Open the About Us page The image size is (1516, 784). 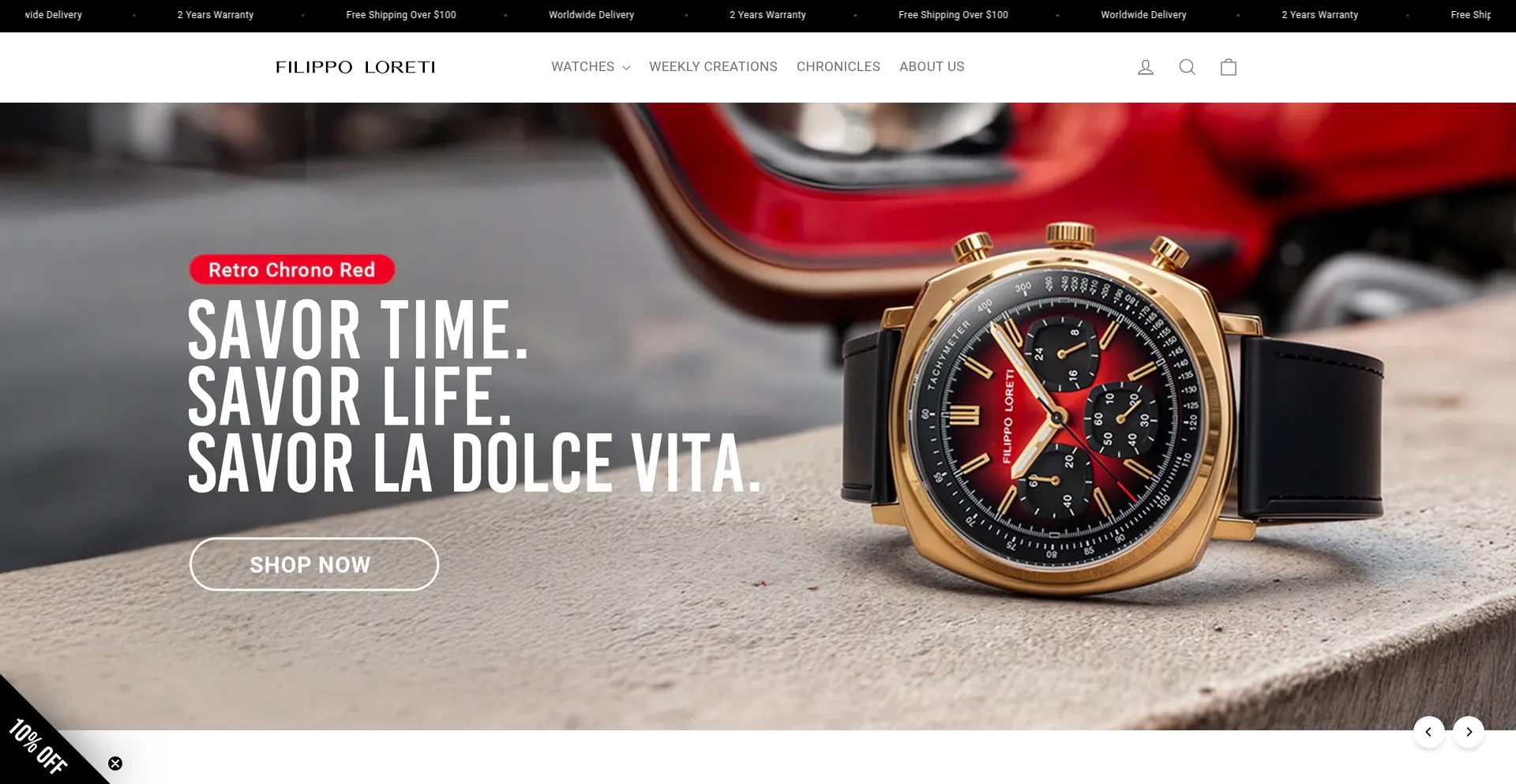[932, 67]
